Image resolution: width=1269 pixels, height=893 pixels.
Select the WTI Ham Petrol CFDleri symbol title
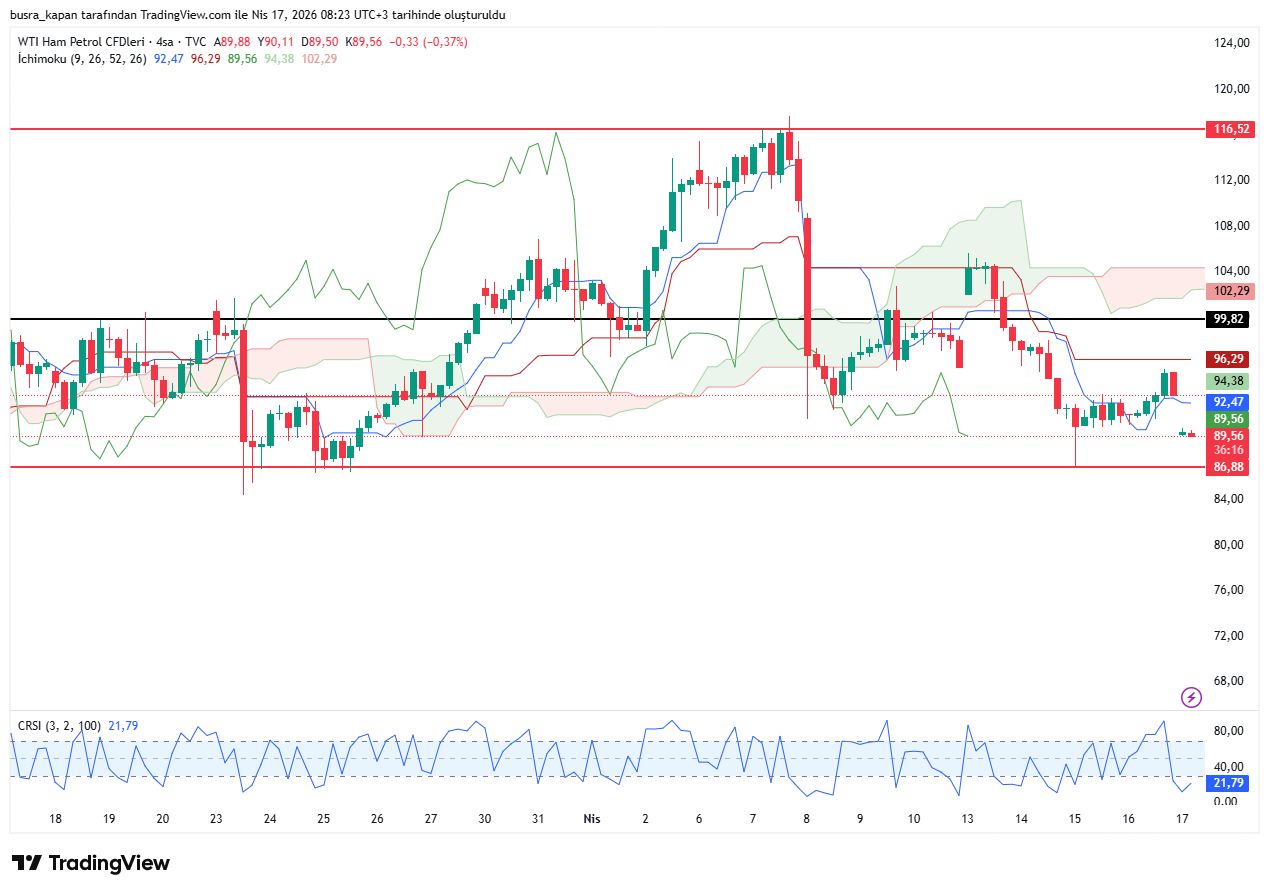82,42
